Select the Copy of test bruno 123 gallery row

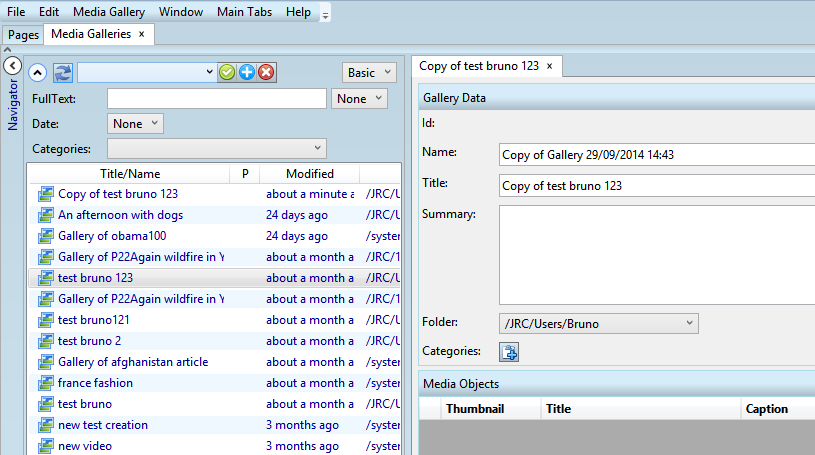pos(215,194)
